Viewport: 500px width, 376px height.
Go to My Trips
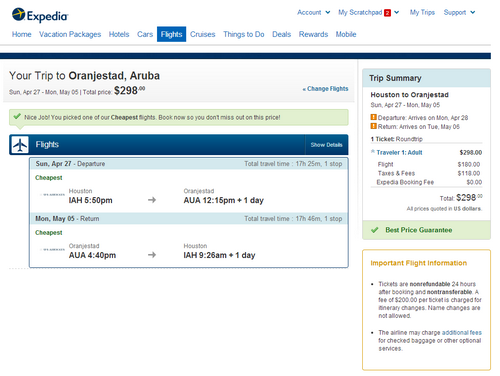(x=422, y=12)
